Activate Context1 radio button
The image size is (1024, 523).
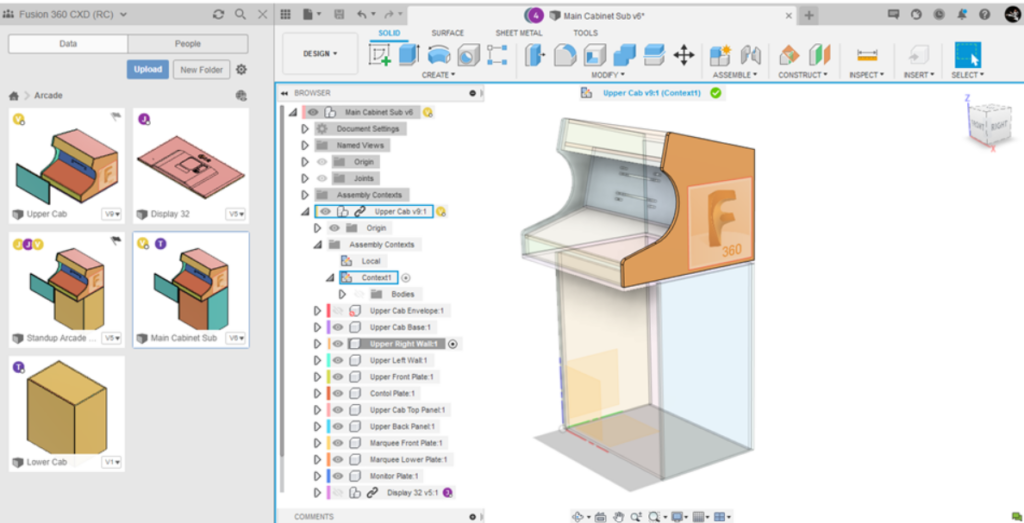406,277
